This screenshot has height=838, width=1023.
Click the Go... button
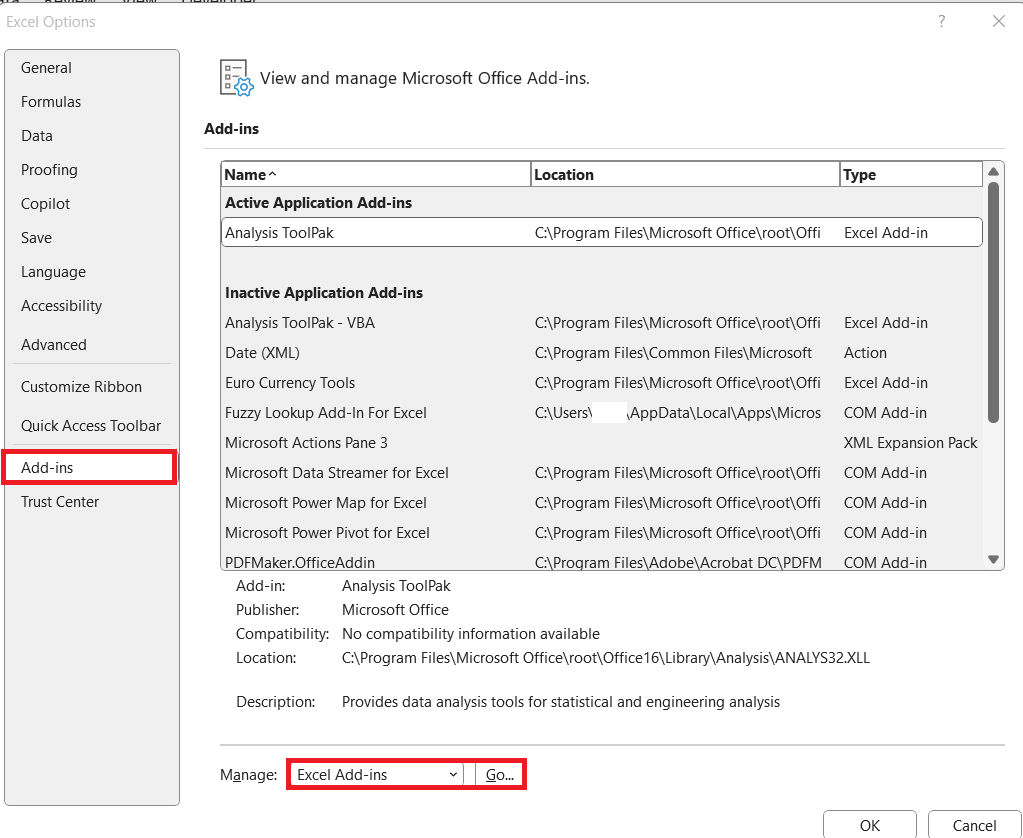(x=499, y=775)
